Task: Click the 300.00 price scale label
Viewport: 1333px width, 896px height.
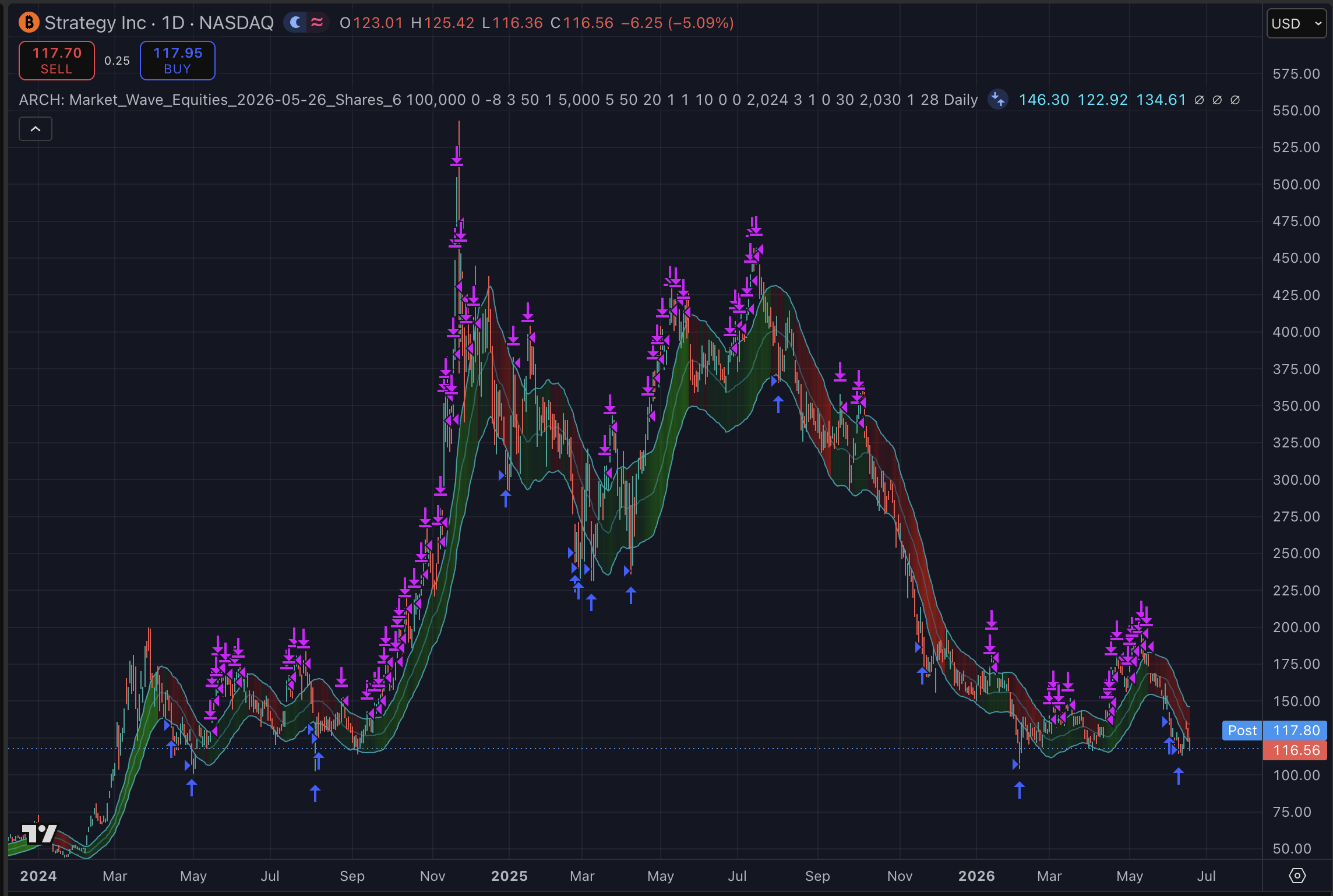Action: click(x=1296, y=480)
